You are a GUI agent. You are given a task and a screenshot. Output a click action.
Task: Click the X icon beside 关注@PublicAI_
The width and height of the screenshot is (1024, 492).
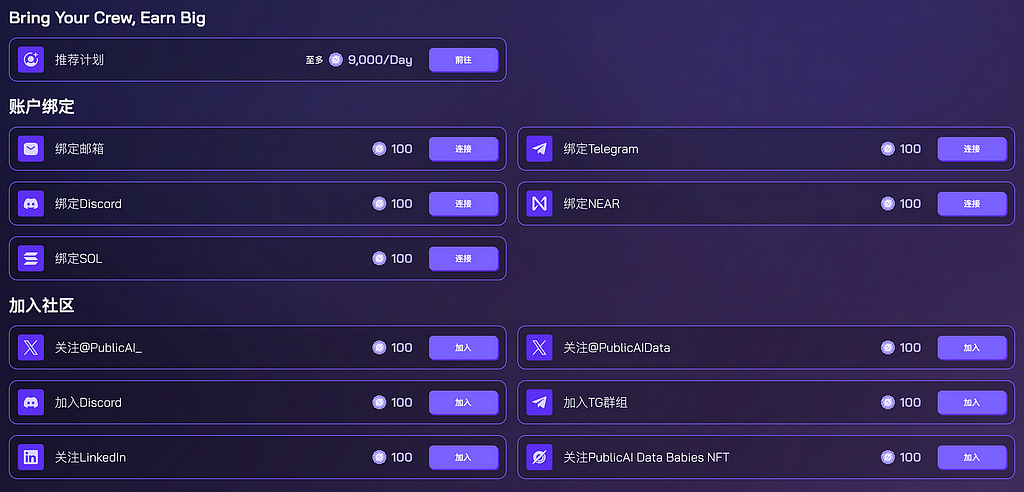coord(31,348)
